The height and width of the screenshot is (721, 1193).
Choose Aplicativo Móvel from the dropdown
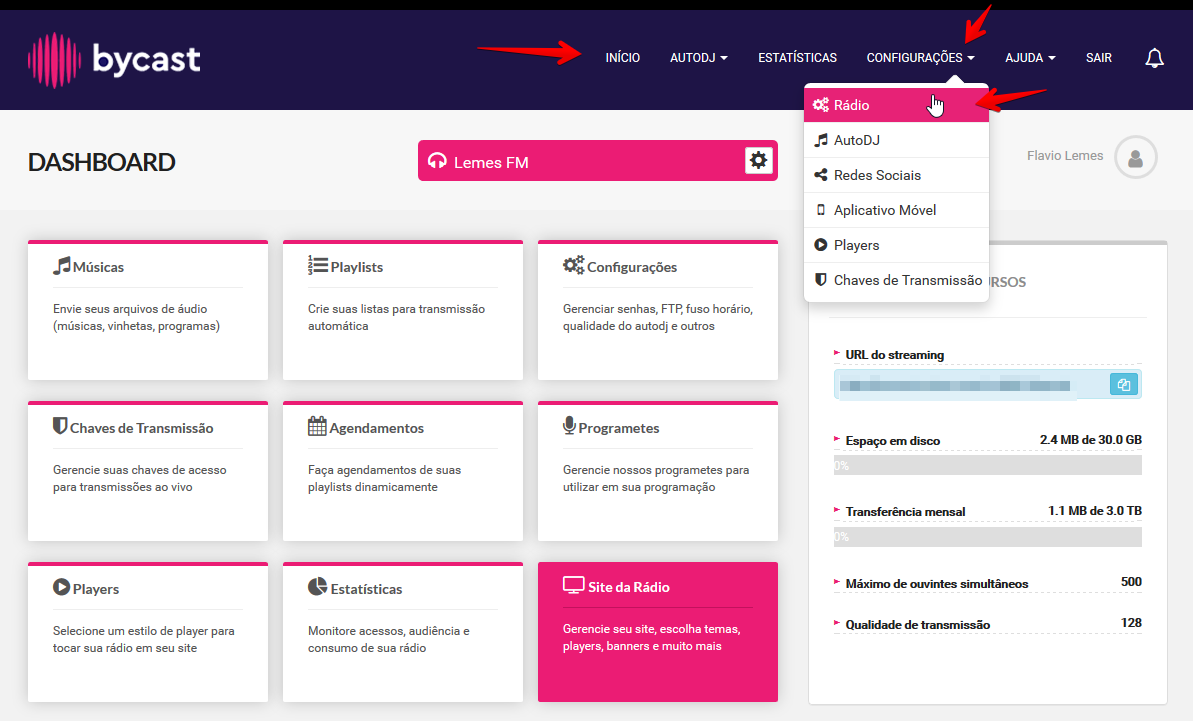tap(896, 210)
